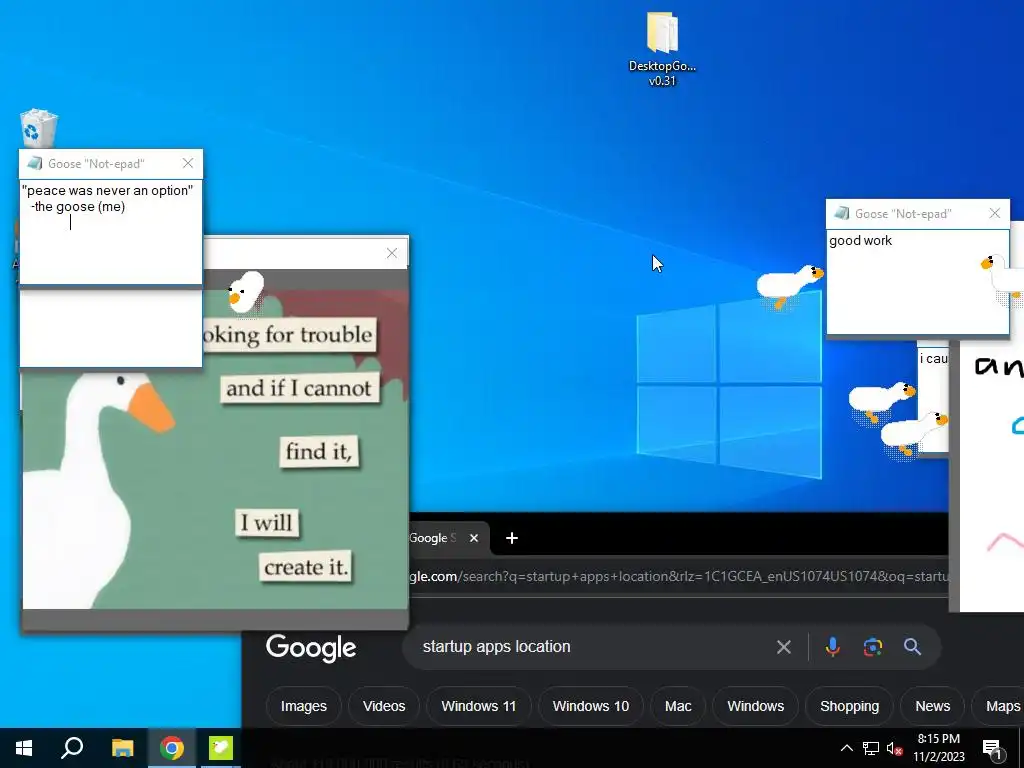Click the Chrome address bar URL
Image resolution: width=1024 pixels, height=768 pixels.
(679, 577)
